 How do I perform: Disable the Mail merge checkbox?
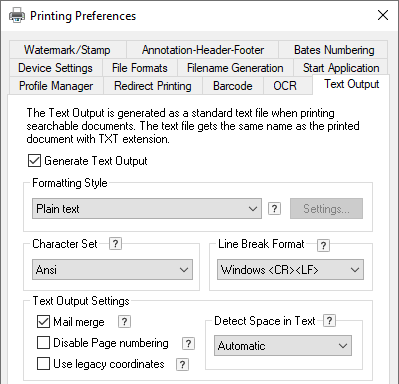click(43, 322)
